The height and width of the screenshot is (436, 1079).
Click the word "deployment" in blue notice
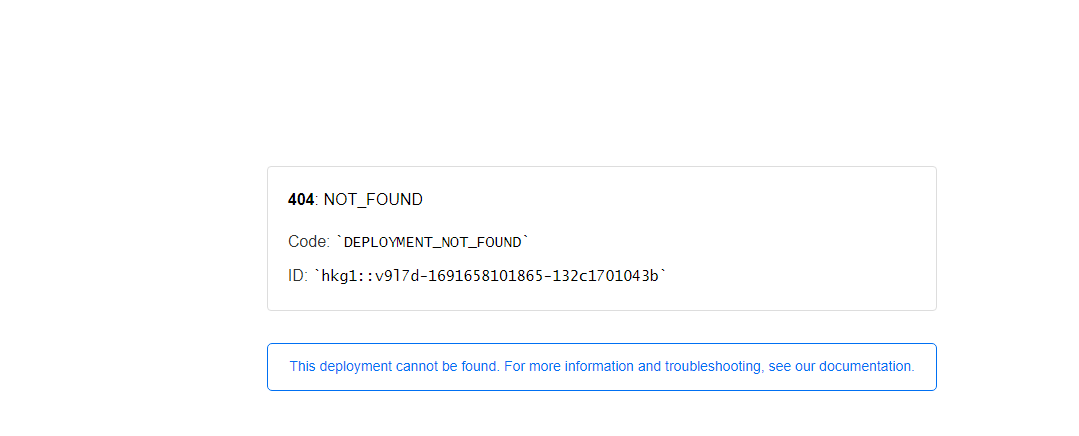point(356,367)
